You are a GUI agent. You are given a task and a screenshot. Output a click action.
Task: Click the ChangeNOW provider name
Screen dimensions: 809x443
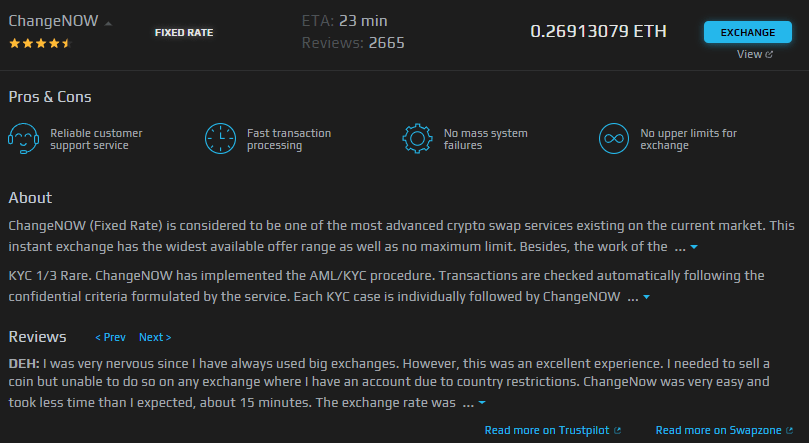click(x=53, y=21)
